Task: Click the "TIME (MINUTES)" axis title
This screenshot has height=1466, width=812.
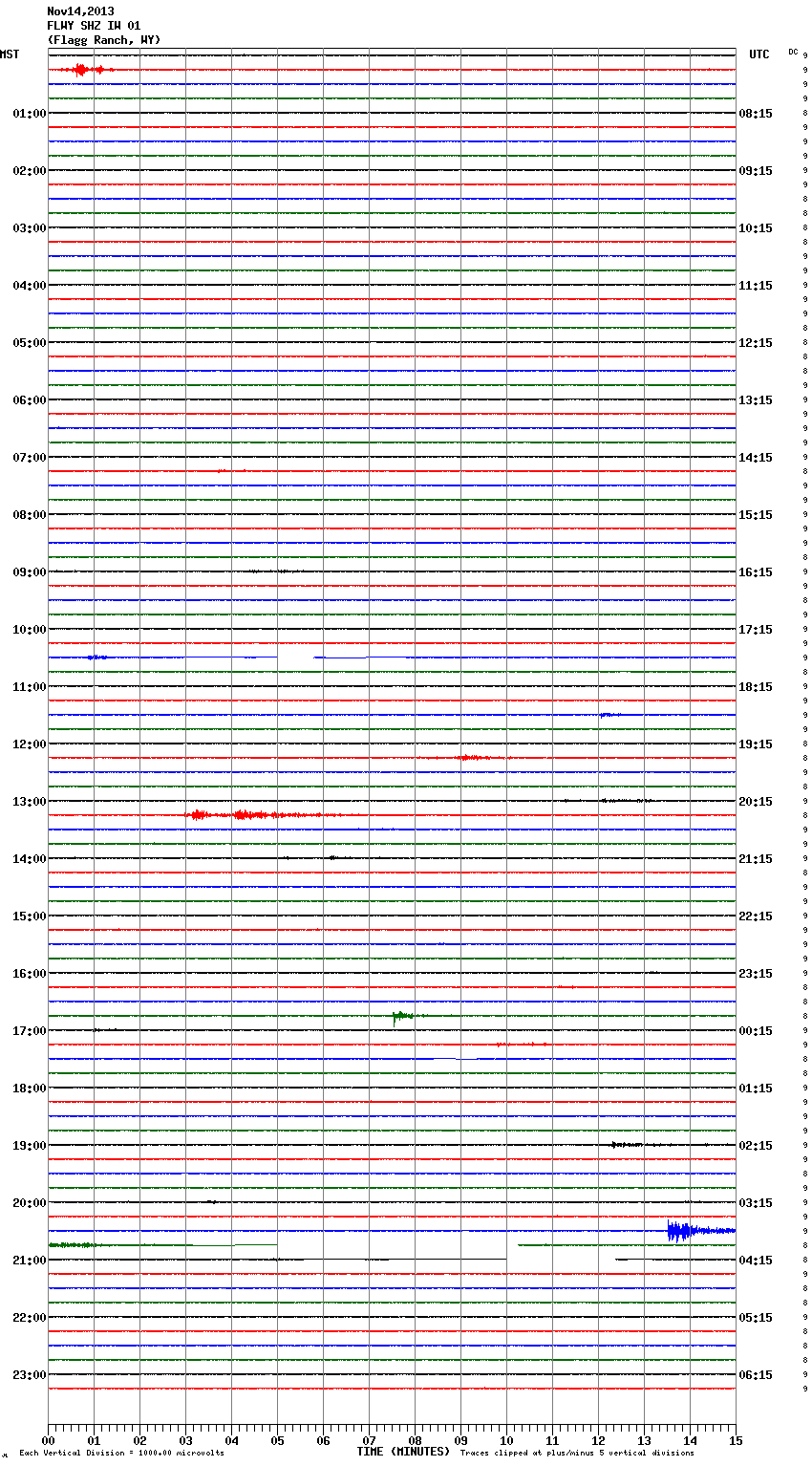Action: coord(403,1452)
